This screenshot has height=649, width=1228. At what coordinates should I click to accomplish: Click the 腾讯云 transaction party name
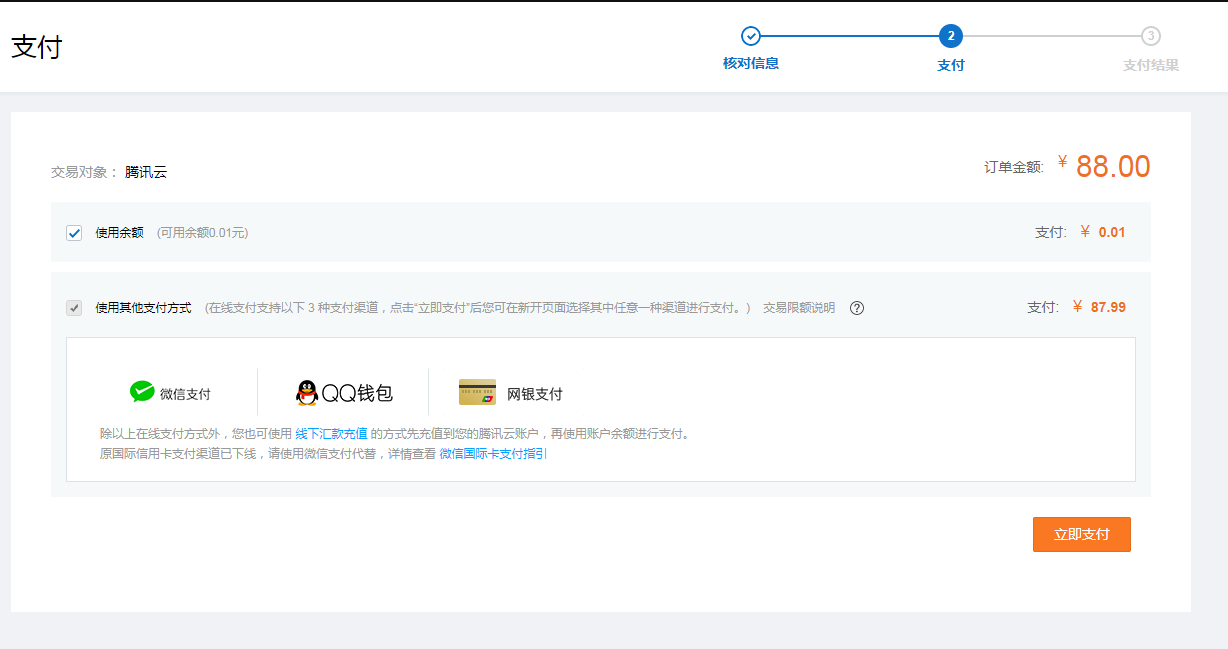click(146, 172)
